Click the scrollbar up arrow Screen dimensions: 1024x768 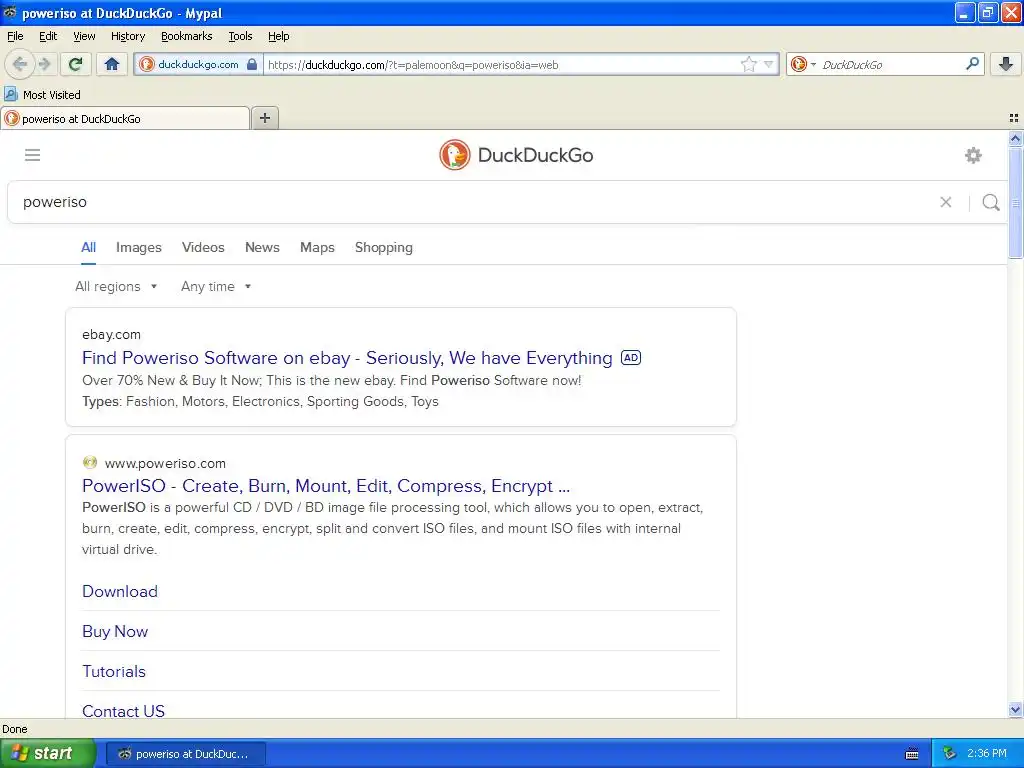click(x=1015, y=138)
